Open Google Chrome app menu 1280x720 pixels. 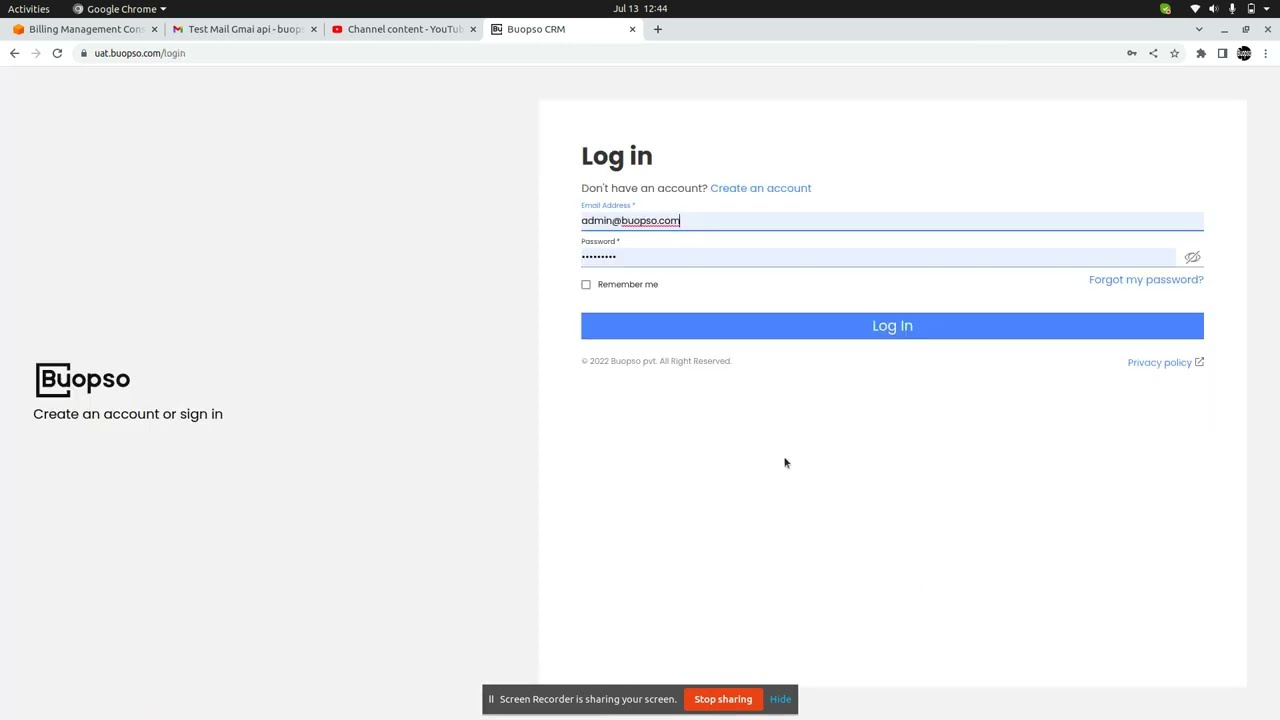point(120,9)
